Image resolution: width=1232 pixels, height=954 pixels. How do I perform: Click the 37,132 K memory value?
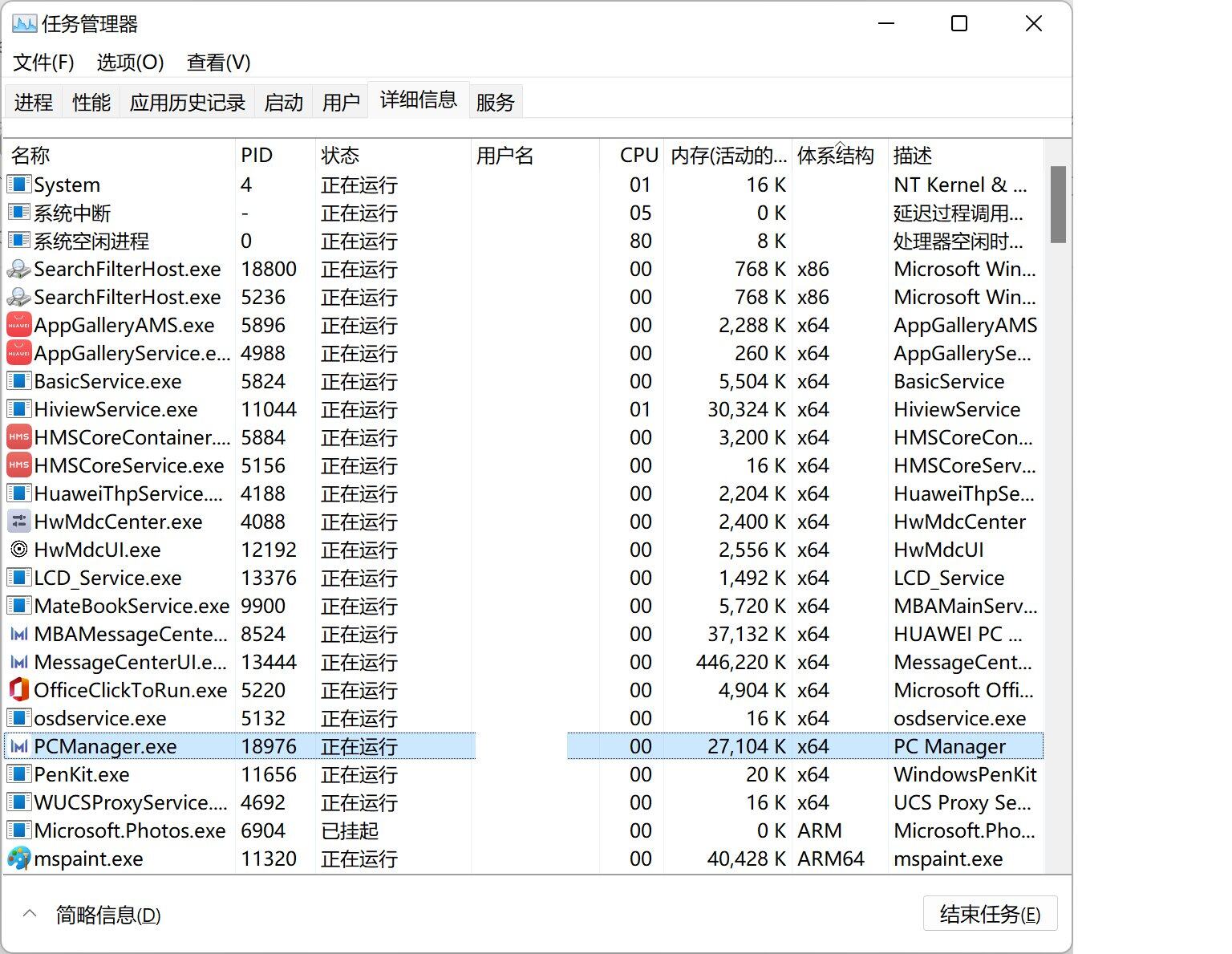[747, 634]
